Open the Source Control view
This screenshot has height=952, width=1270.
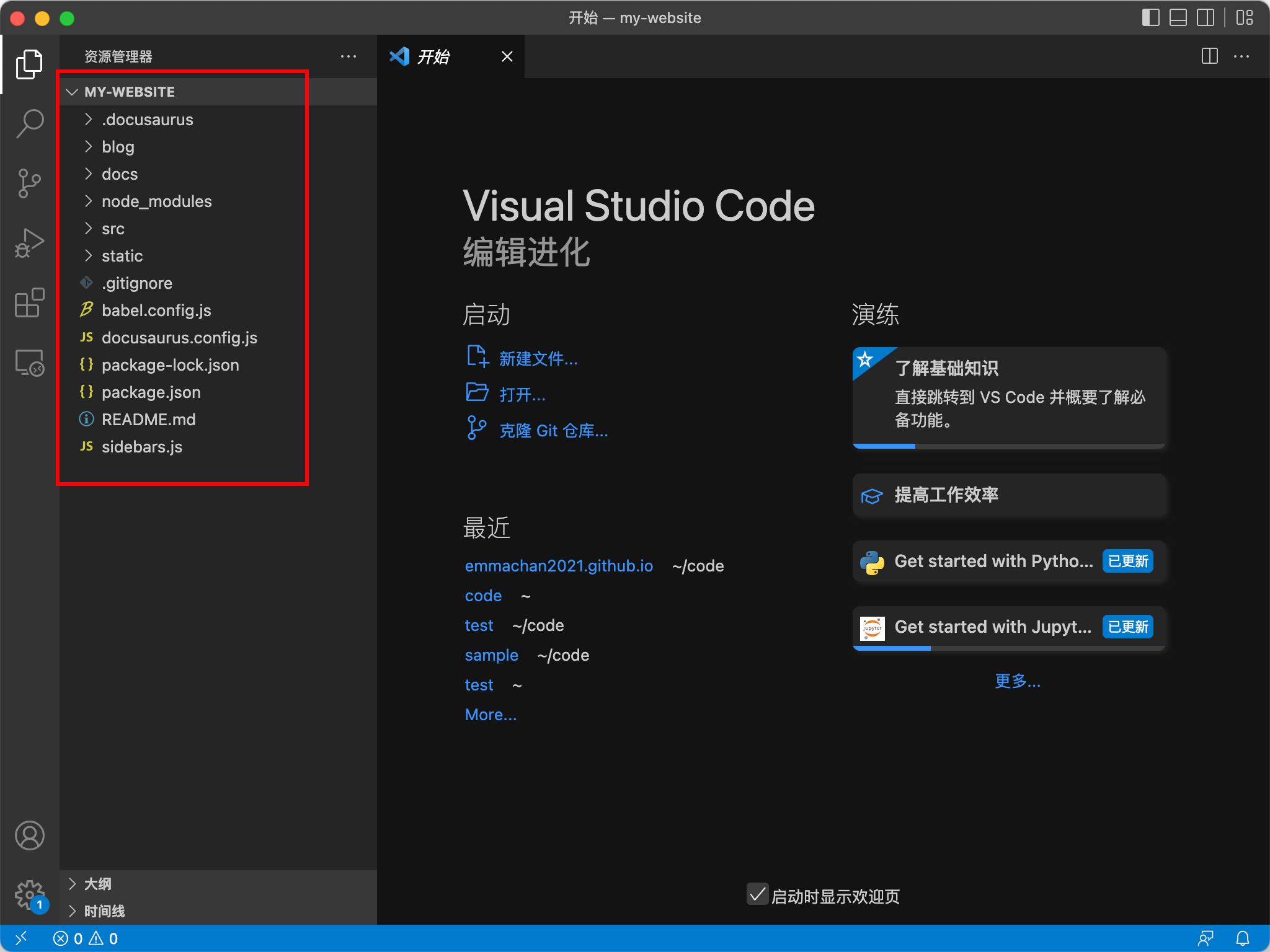click(x=29, y=183)
